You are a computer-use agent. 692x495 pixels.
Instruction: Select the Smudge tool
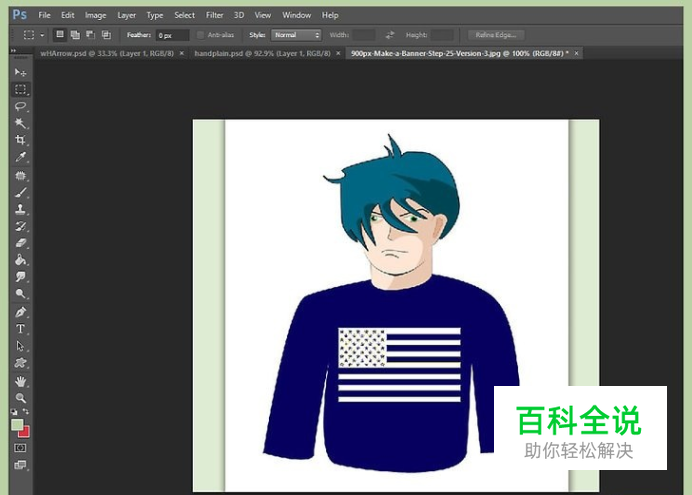pyautogui.click(x=20, y=277)
